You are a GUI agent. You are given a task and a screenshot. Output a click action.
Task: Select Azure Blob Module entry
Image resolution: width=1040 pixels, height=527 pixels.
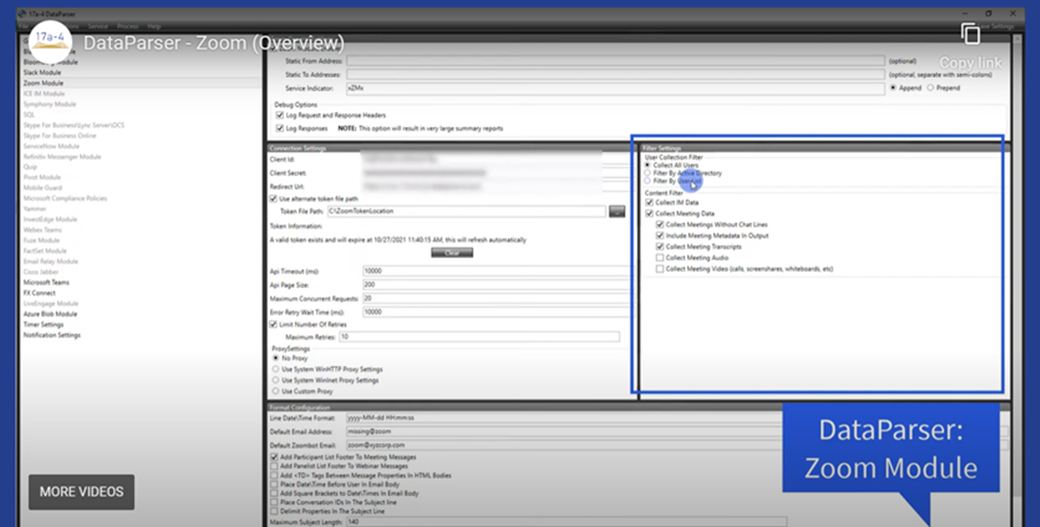coord(50,314)
